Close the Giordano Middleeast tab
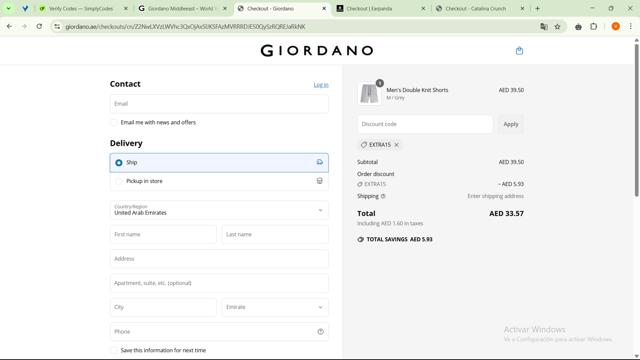Screen dimensions: 640x360 225,9
